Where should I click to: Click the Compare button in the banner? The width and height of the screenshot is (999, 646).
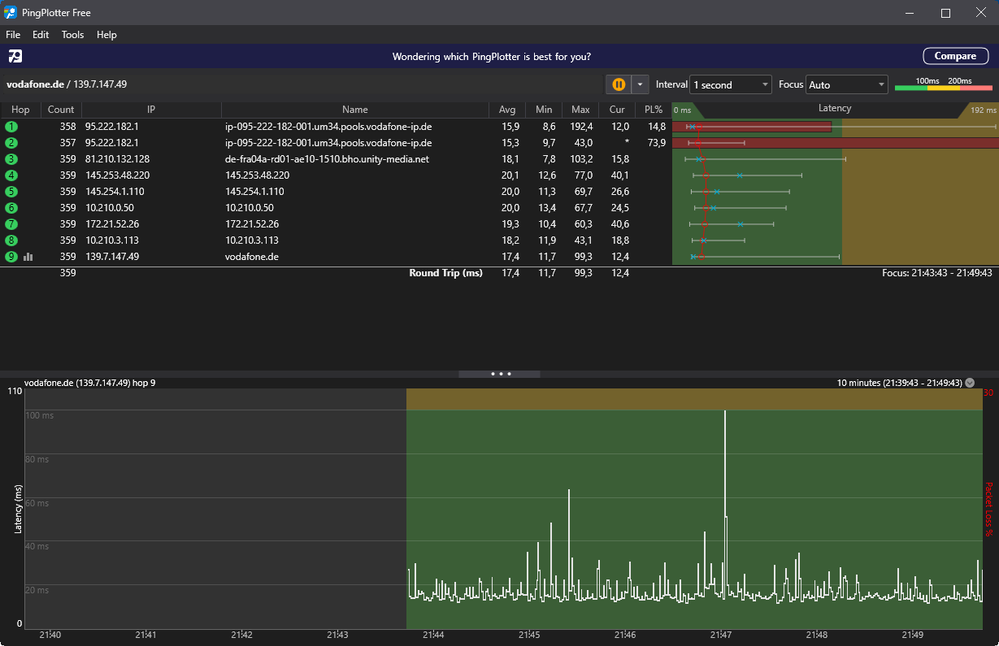[x=954, y=56]
